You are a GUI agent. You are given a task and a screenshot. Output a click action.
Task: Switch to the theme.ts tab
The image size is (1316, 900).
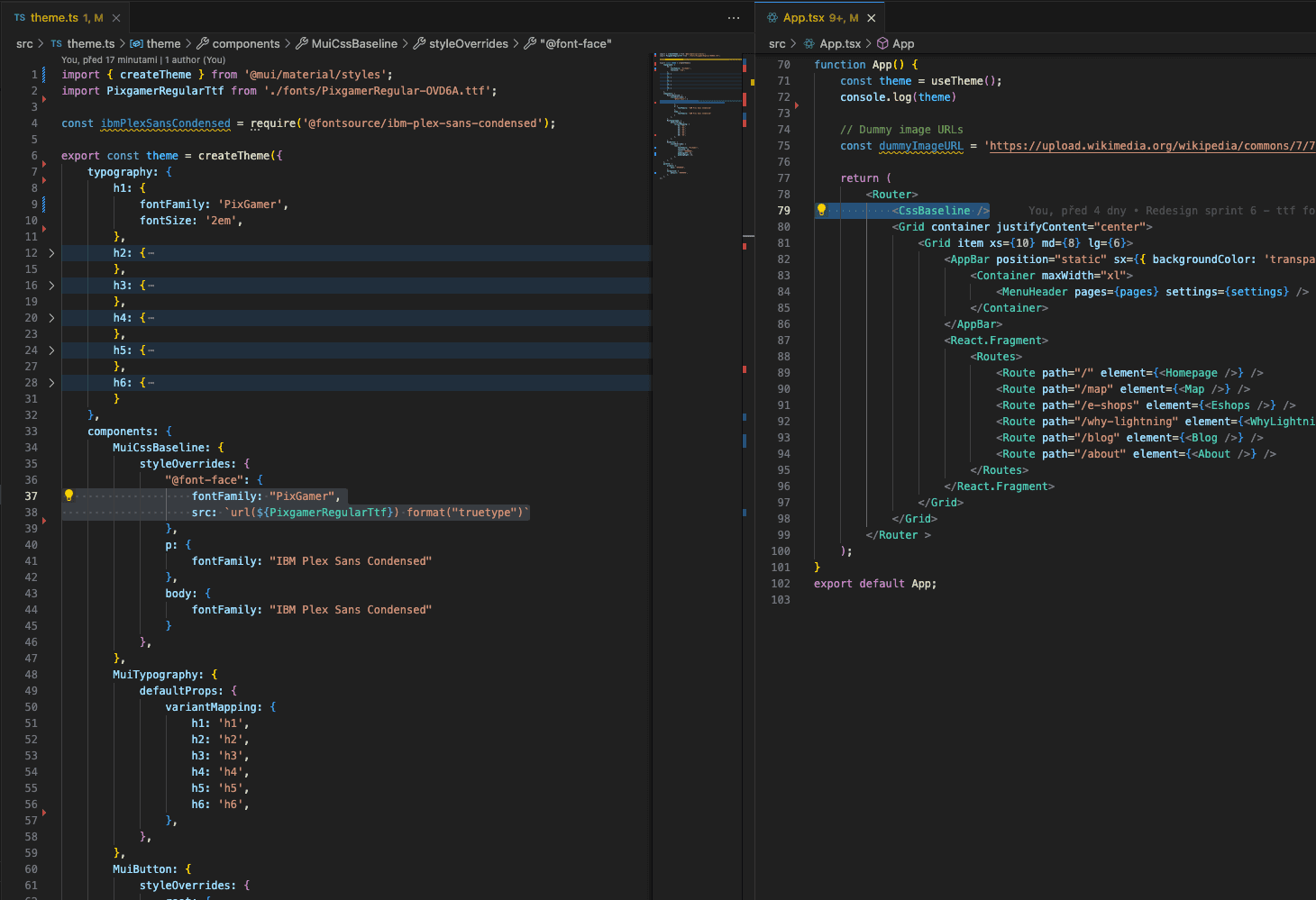click(54, 18)
